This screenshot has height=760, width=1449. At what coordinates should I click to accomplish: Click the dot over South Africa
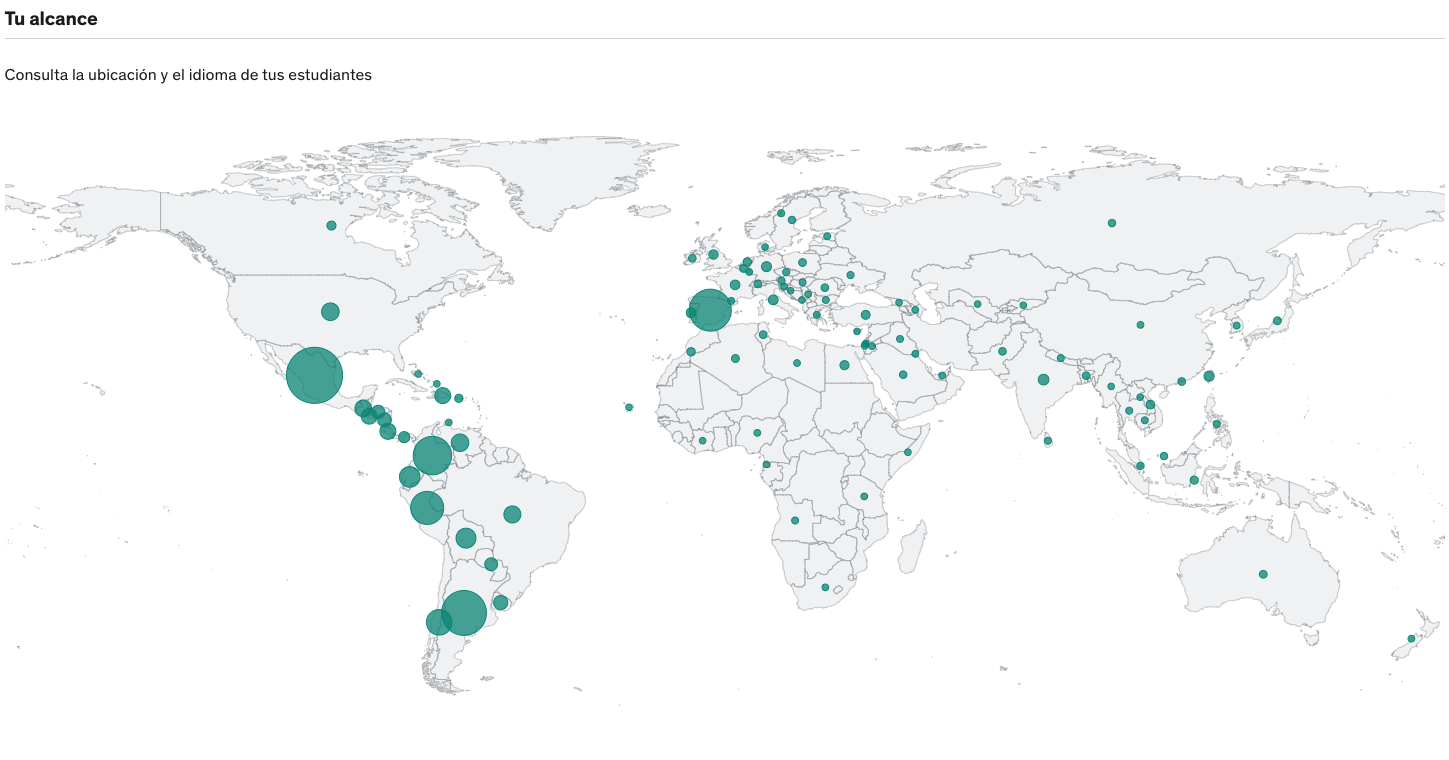coord(825,587)
